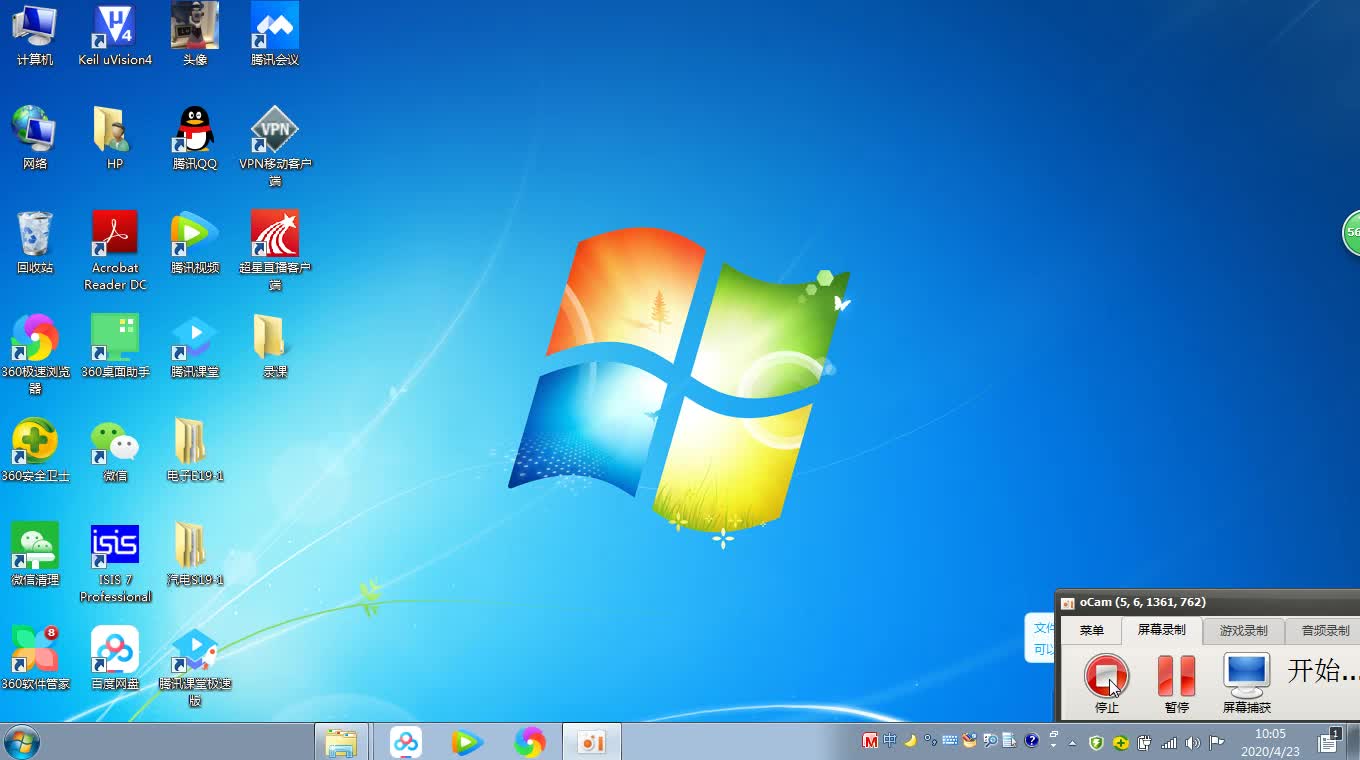Select the 计算机 desktop icon

(x=35, y=35)
